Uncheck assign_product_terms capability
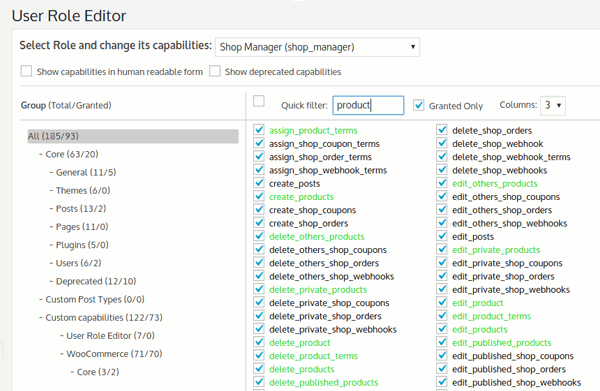This screenshot has width=600, height=391. click(259, 130)
